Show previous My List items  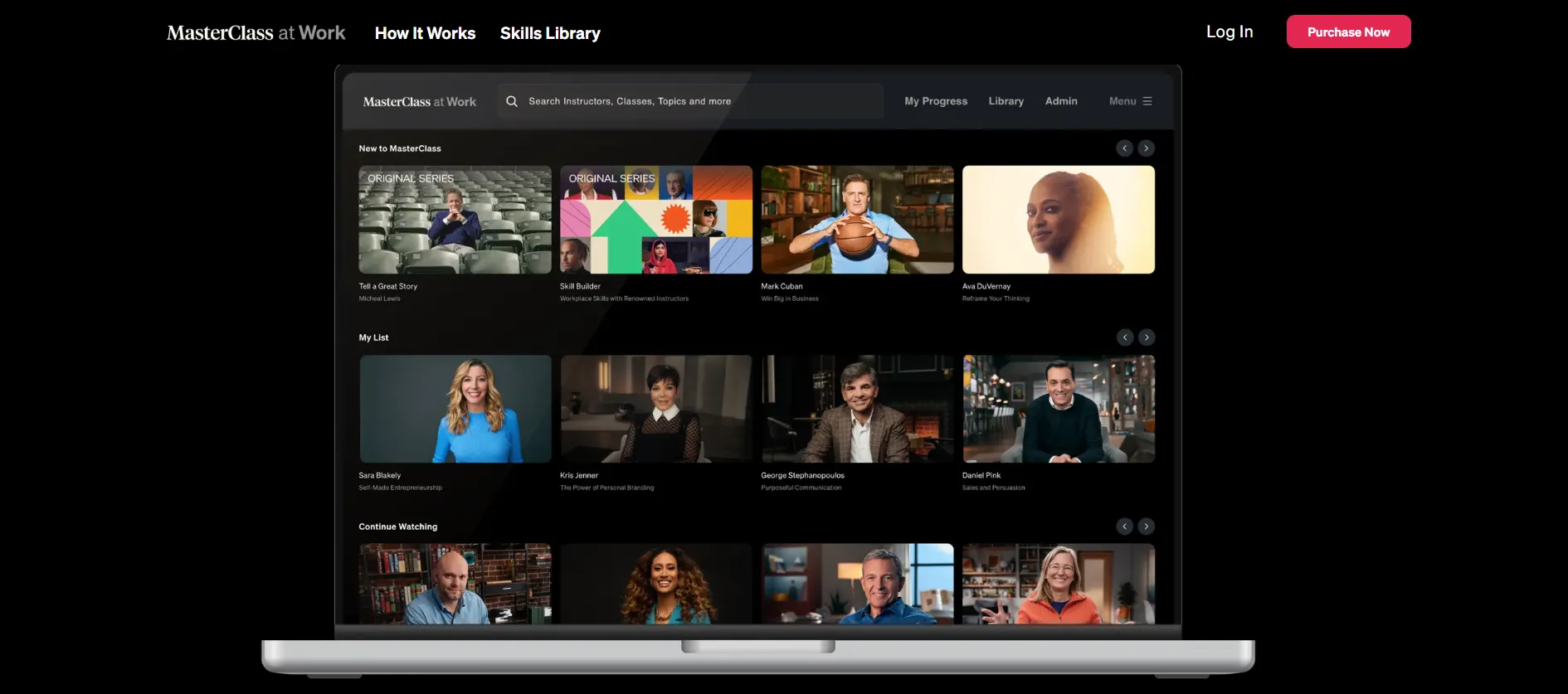click(x=1124, y=337)
